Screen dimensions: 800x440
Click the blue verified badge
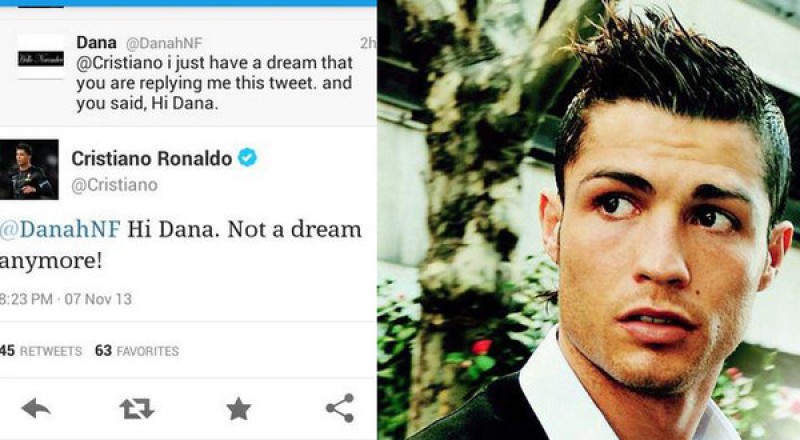coord(247,158)
